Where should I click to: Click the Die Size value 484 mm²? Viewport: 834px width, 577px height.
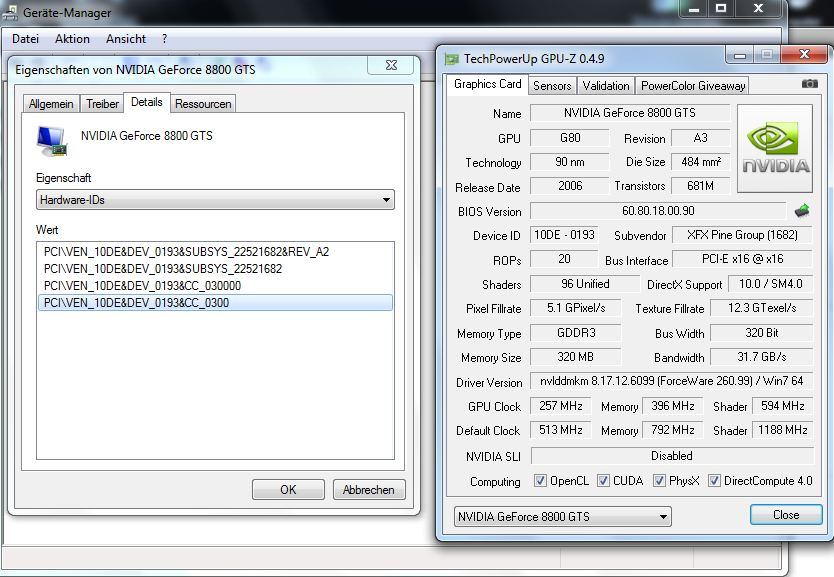coord(700,162)
